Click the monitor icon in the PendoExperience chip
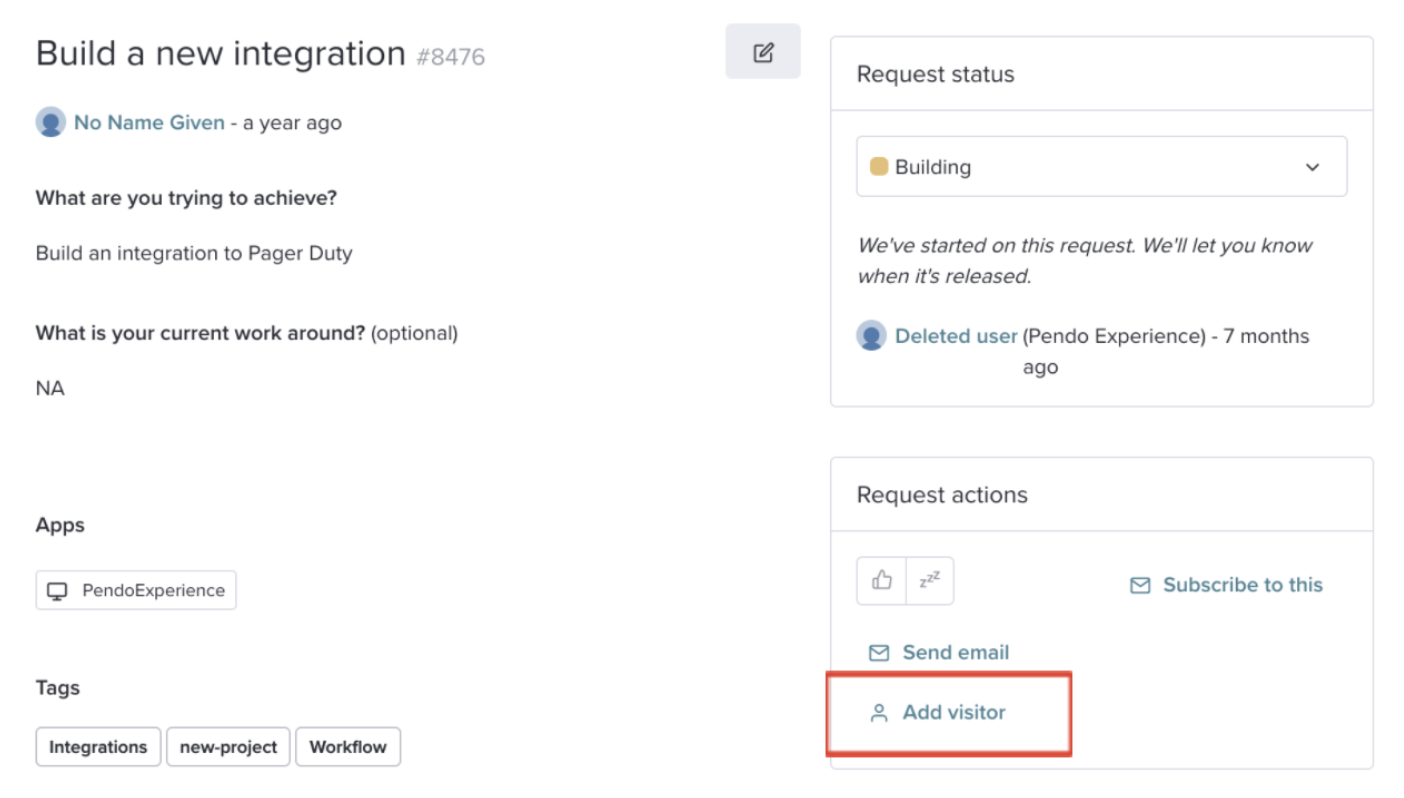Viewport: 1404px width, 798px height. coord(57,591)
